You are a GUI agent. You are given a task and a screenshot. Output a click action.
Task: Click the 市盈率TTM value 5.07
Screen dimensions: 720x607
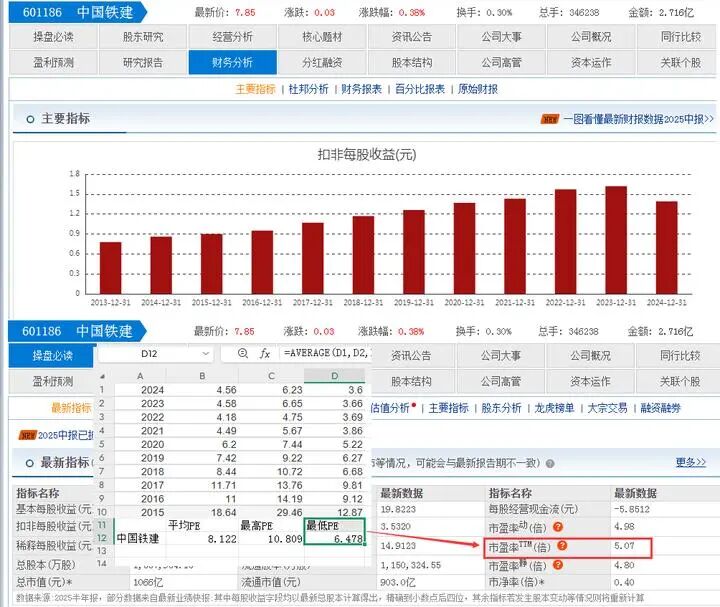(624, 546)
